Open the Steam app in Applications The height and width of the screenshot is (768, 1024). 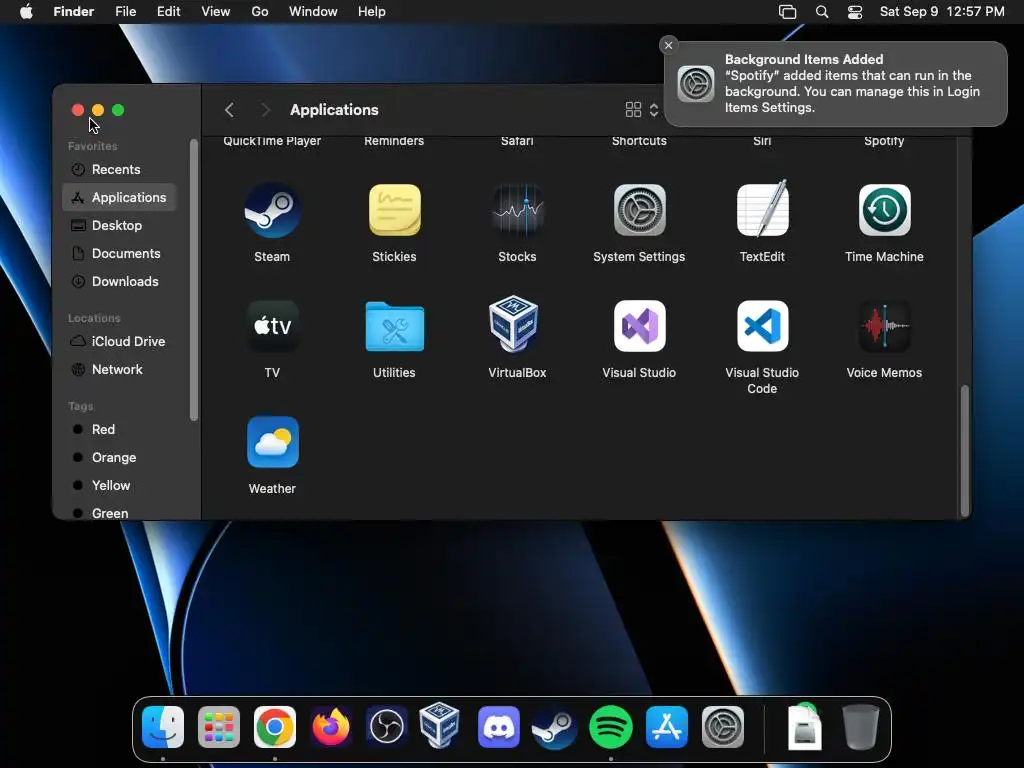(x=272, y=210)
